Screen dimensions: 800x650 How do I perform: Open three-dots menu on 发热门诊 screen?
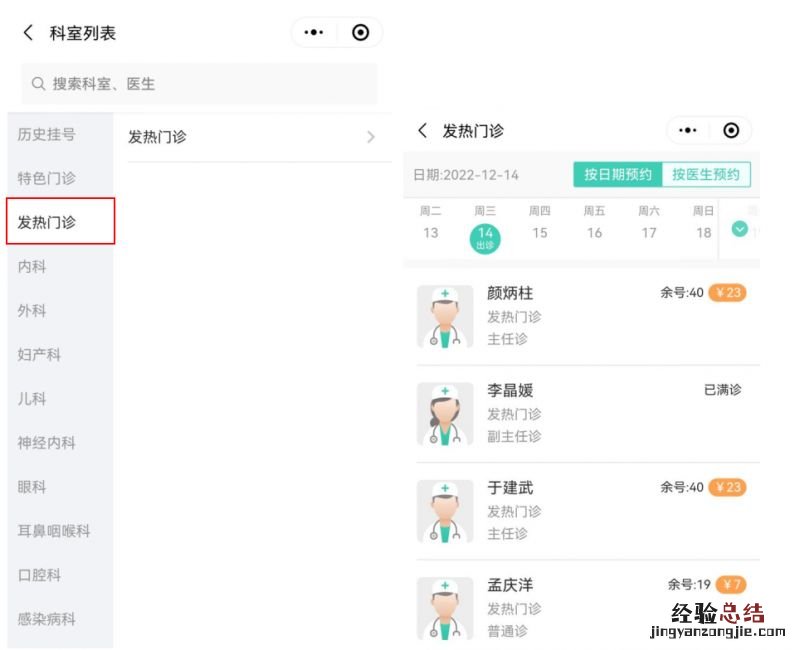click(688, 131)
